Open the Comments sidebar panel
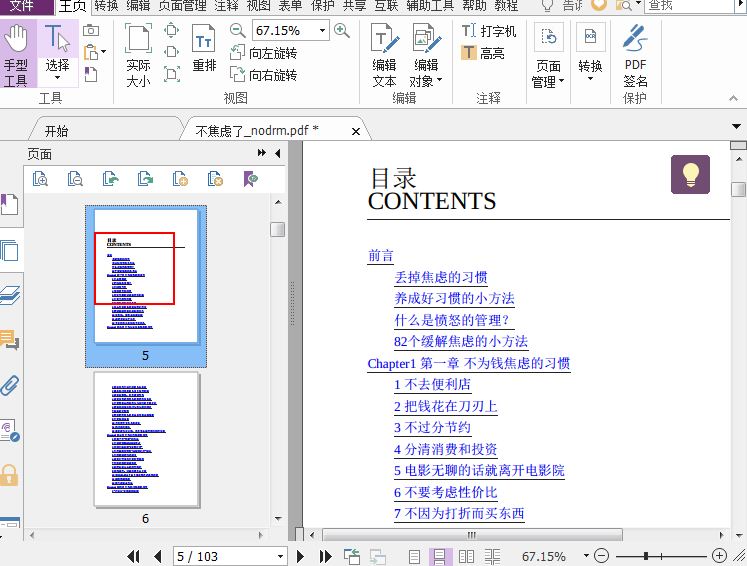 pos(10,340)
